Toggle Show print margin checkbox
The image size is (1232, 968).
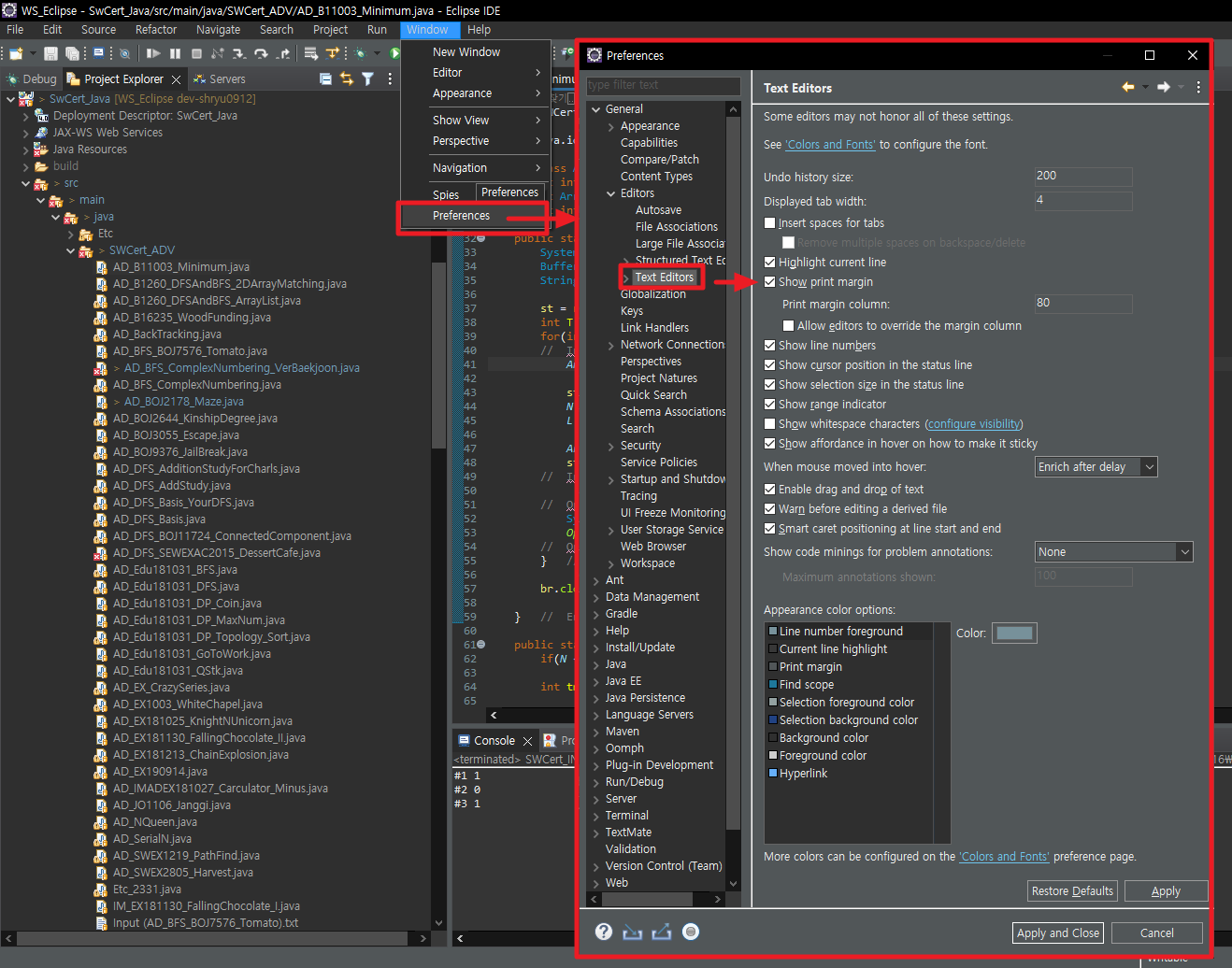pyautogui.click(x=770, y=282)
